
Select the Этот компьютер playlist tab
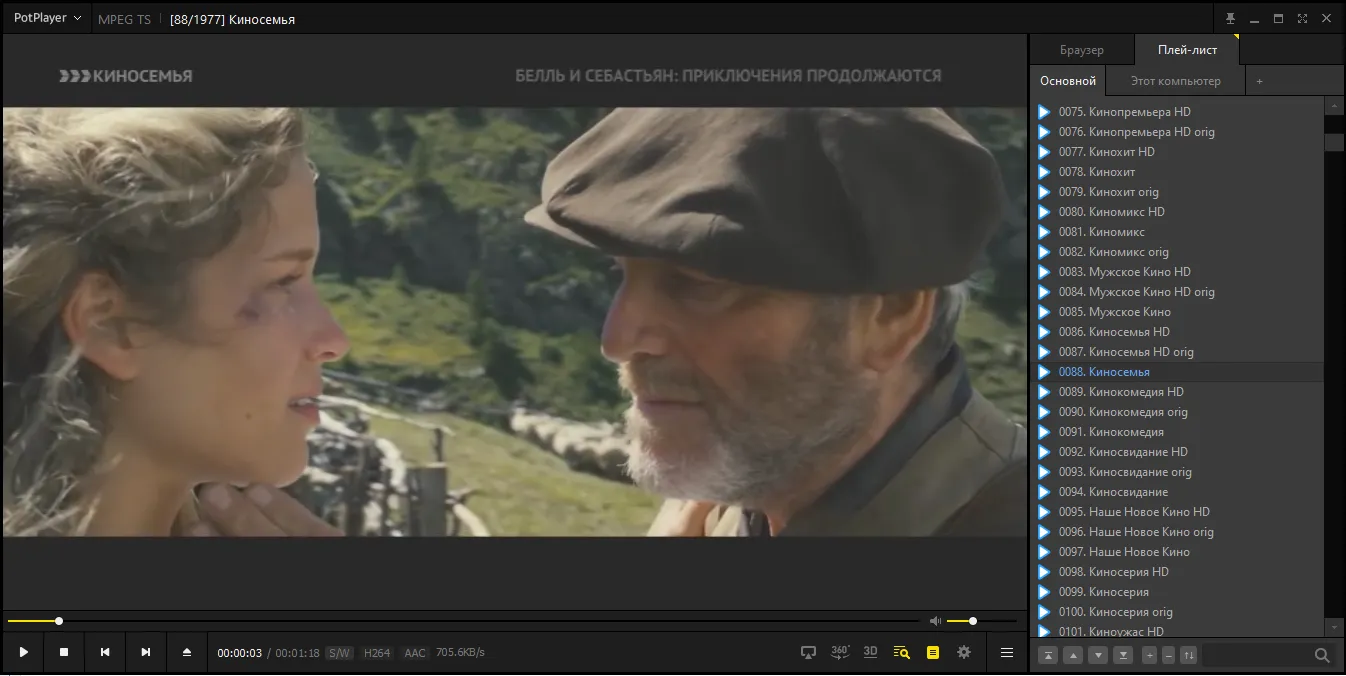click(x=1176, y=81)
